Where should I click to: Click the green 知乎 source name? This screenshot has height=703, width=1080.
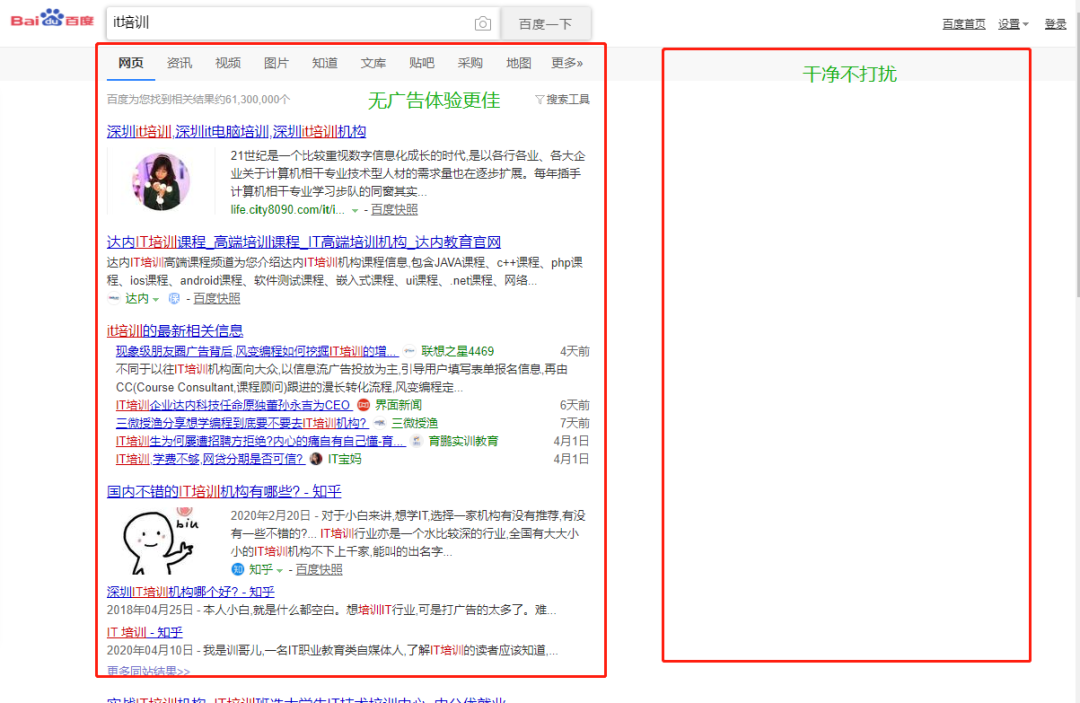point(261,569)
